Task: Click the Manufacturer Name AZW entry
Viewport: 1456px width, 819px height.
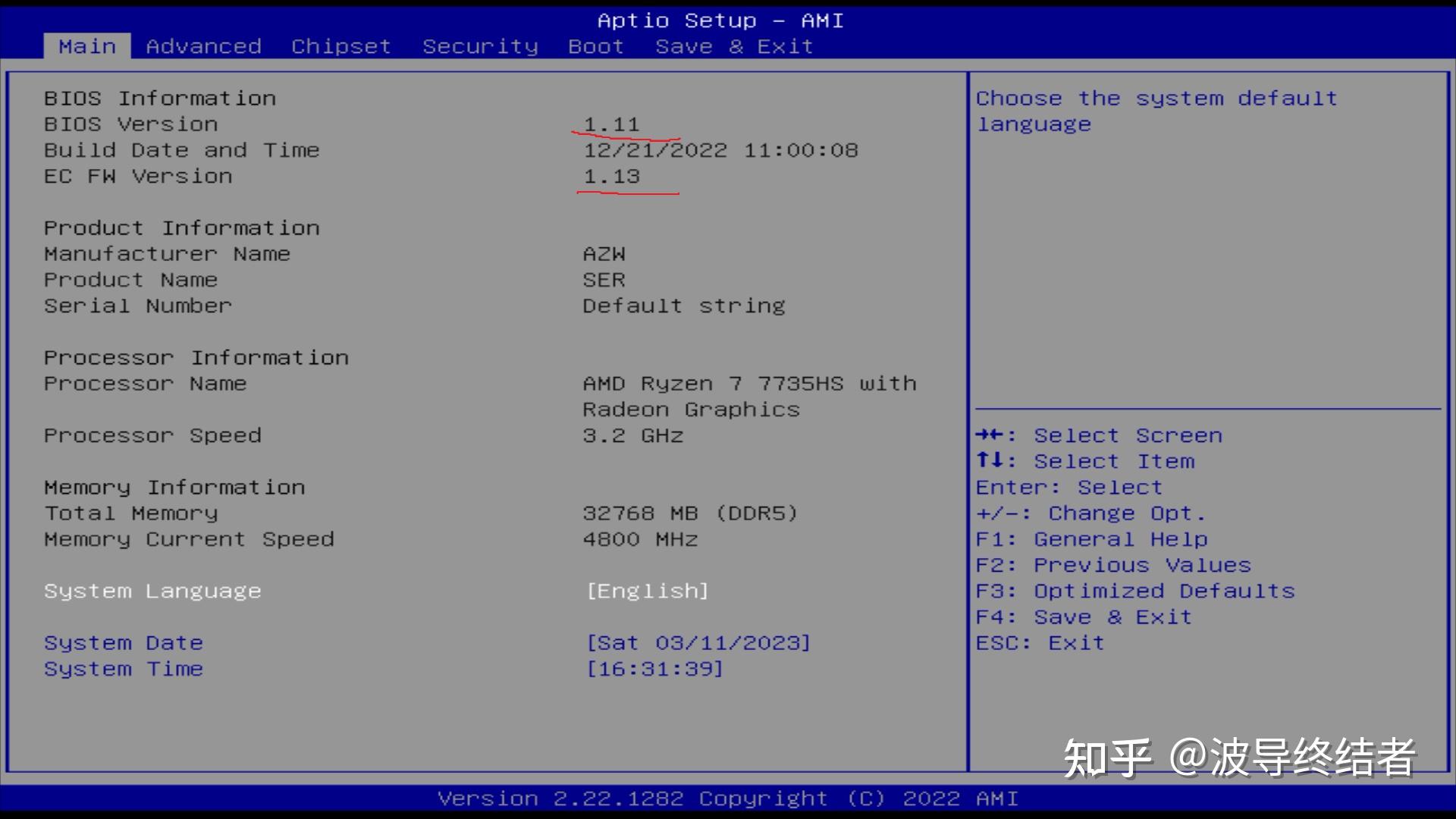Action: point(603,253)
